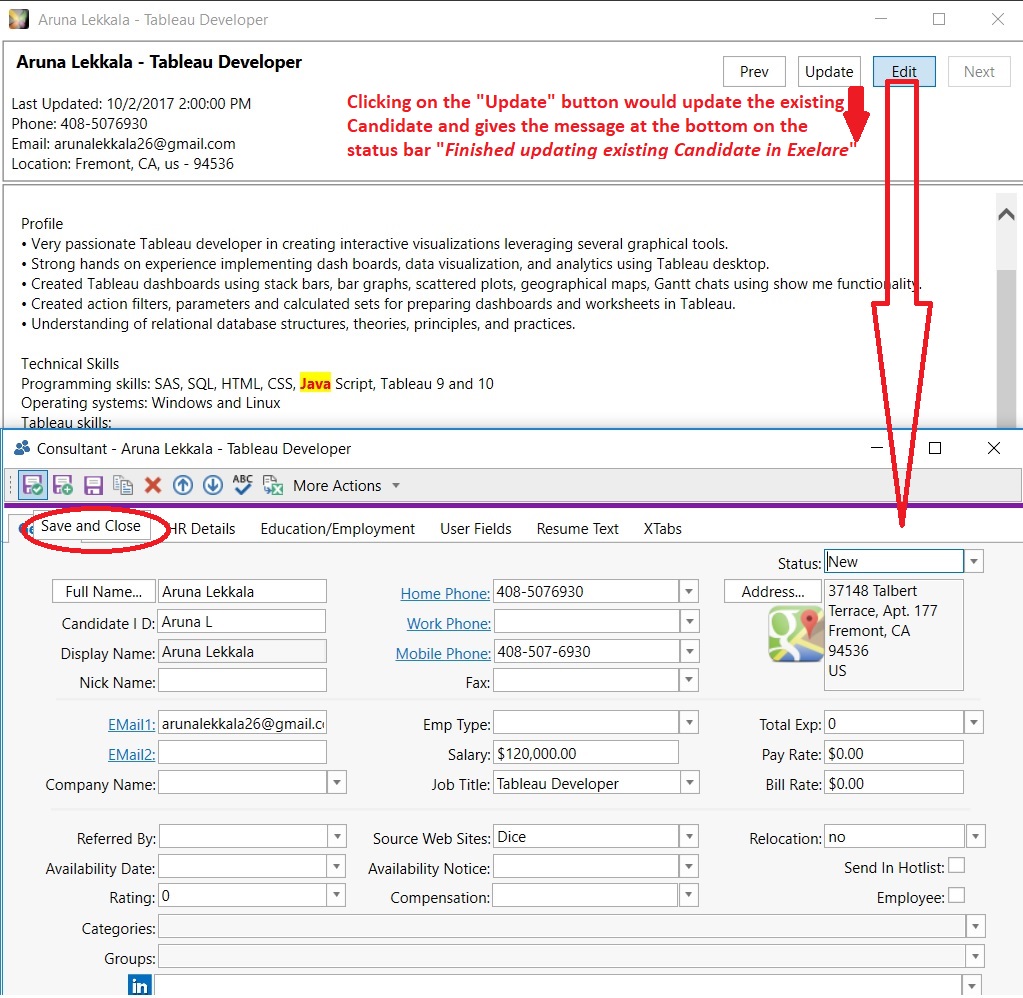The height and width of the screenshot is (998, 1023).
Task: Select the User Fields tab
Action: point(476,529)
